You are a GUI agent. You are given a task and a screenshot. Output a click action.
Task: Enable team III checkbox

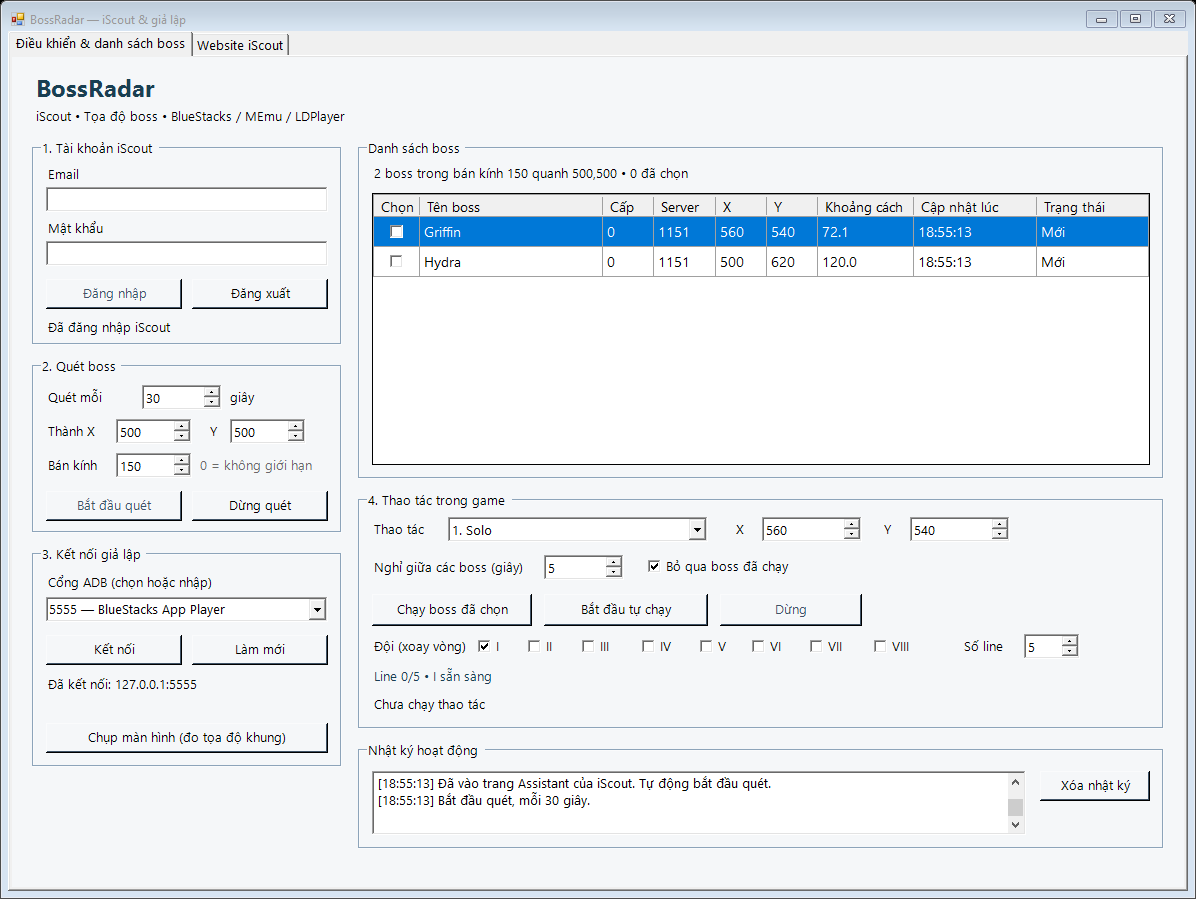point(587,646)
